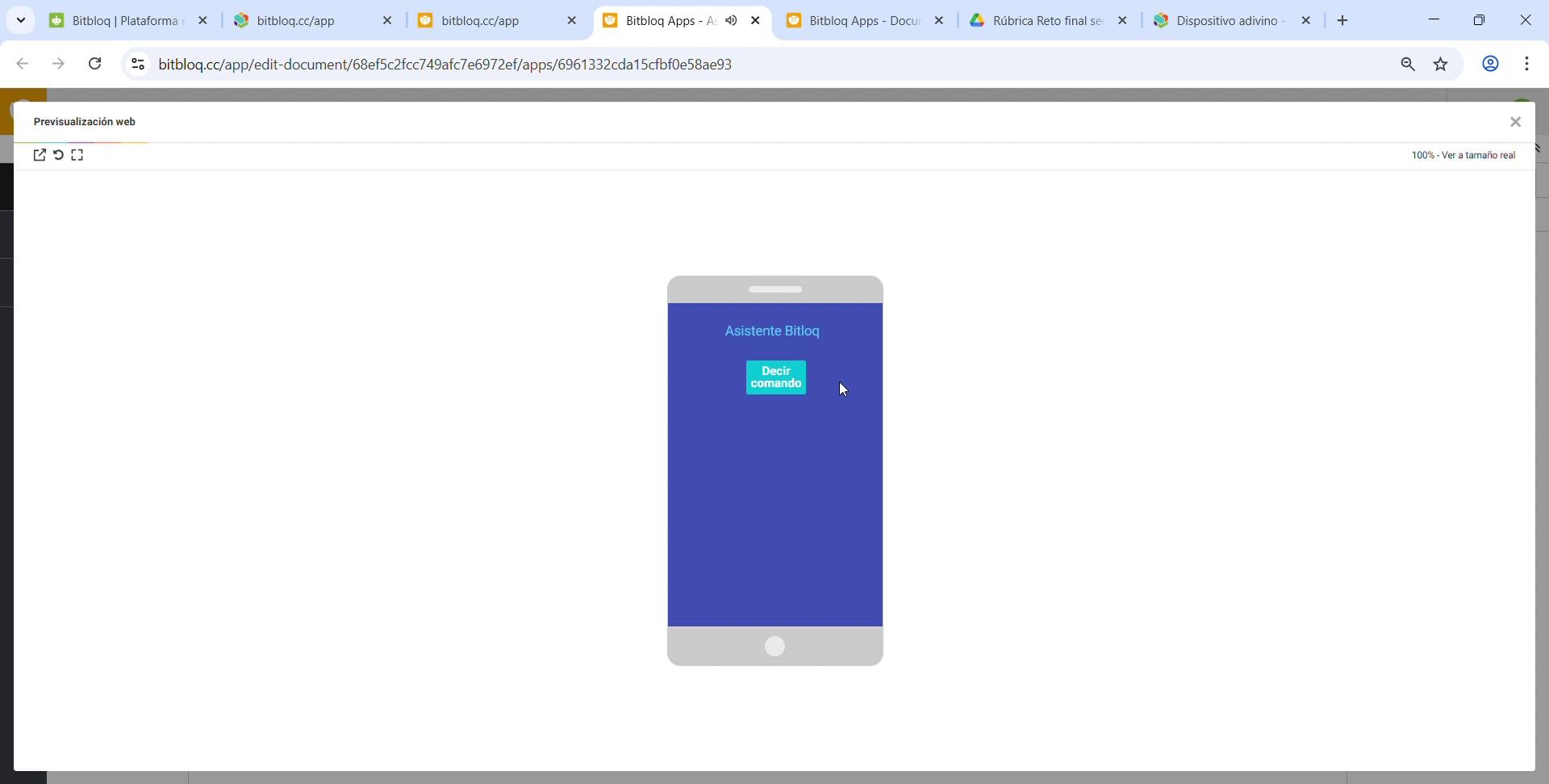Click '100% - Ver a tamaño real'

(x=1463, y=155)
